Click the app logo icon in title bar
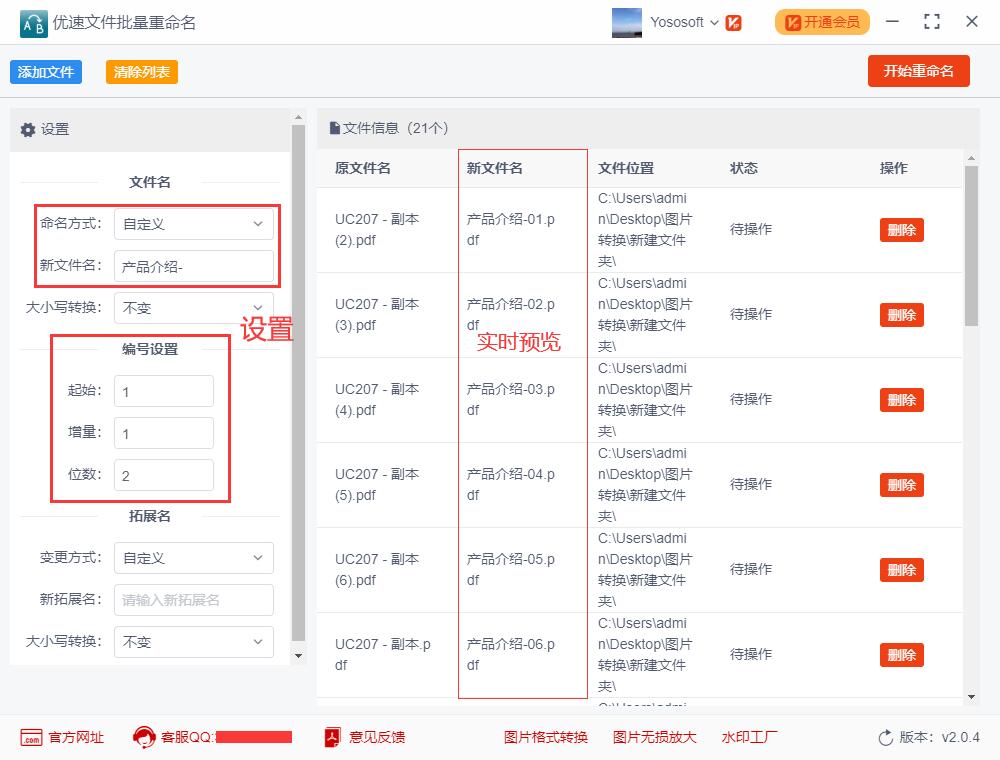 (33, 24)
